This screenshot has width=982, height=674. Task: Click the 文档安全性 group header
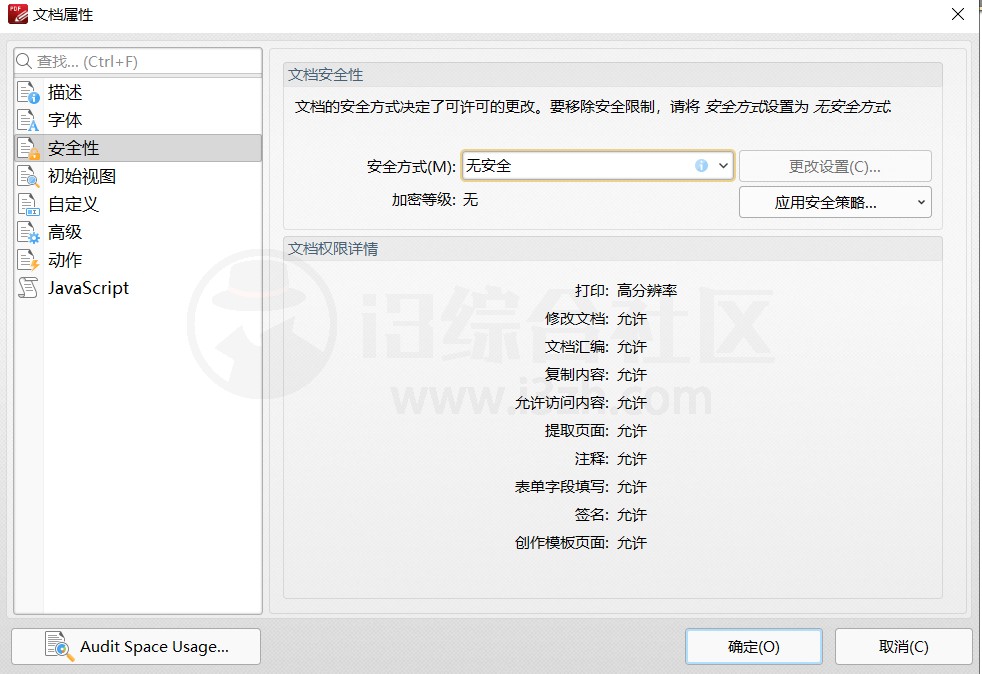[x=612, y=75]
